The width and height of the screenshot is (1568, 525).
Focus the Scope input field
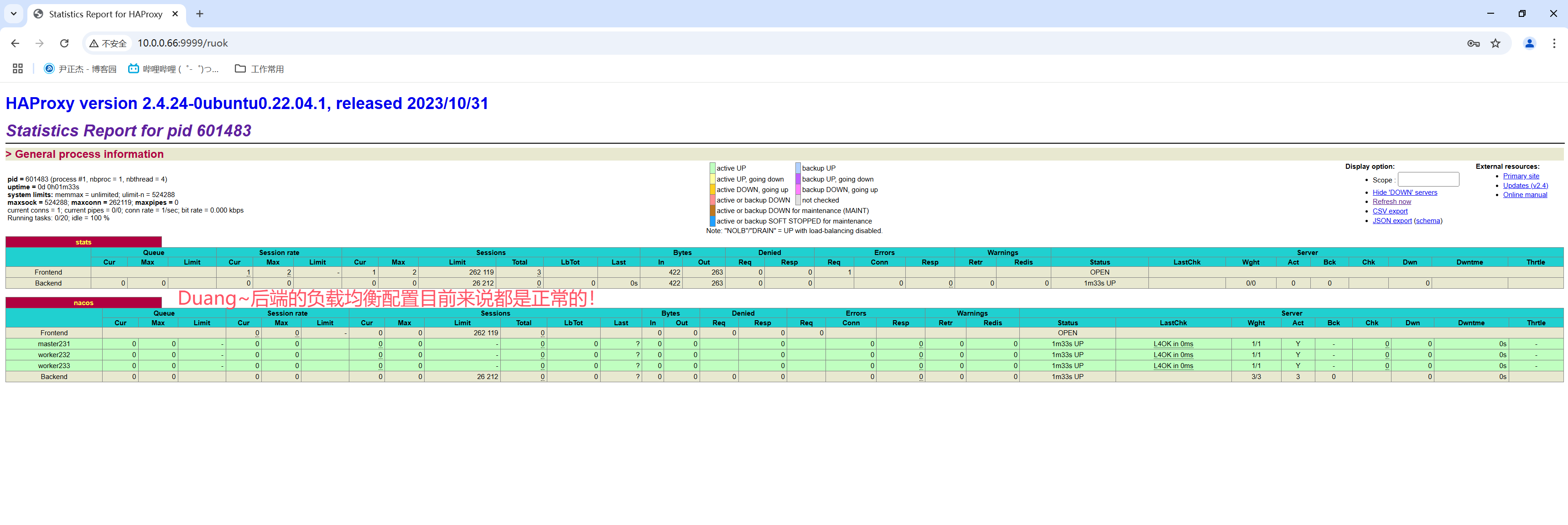click(1428, 179)
